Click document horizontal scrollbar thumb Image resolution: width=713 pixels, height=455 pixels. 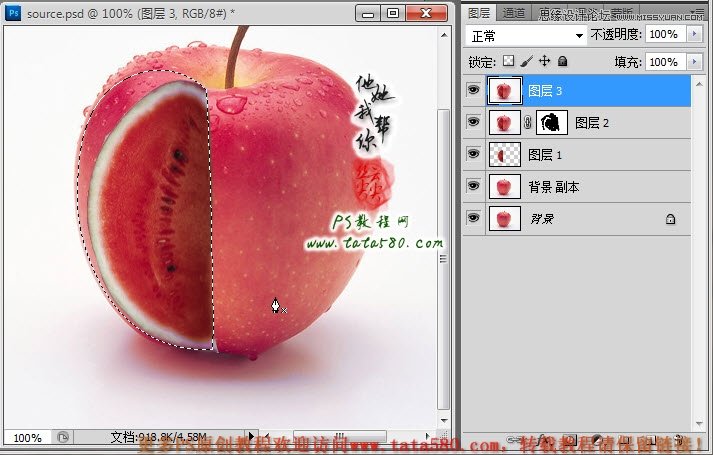340,436
